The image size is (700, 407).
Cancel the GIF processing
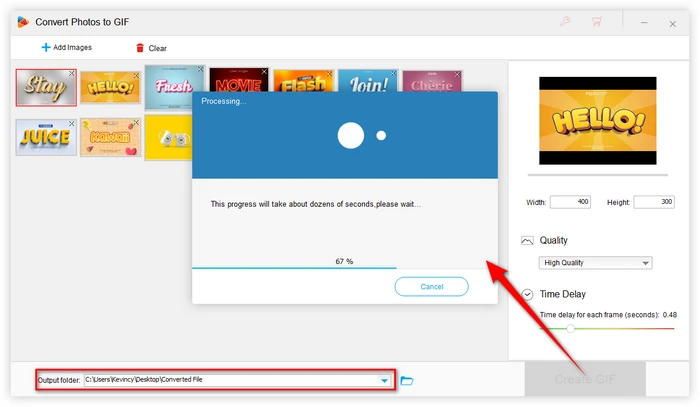click(x=431, y=287)
